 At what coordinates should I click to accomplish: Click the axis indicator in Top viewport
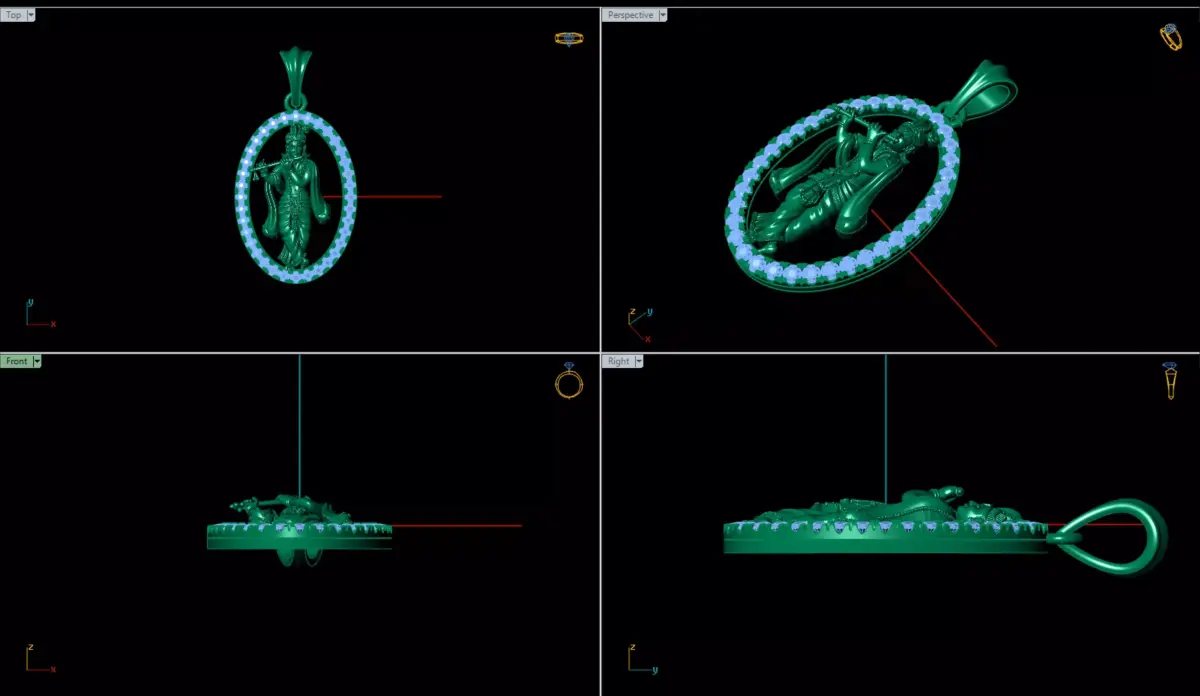(40, 313)
